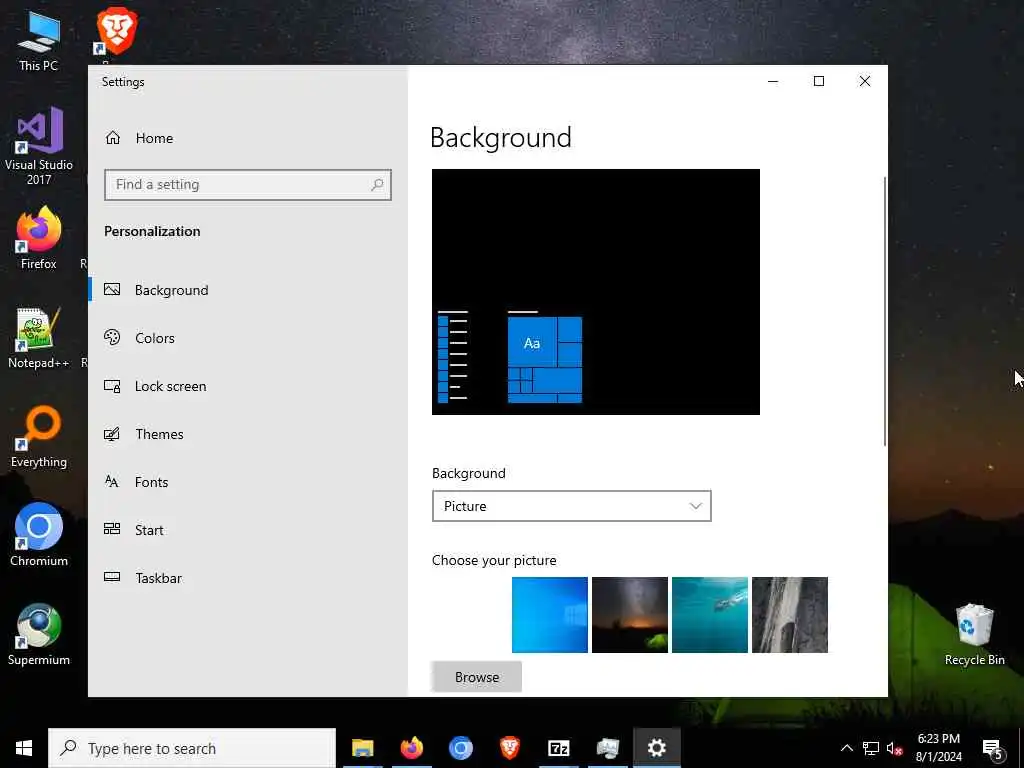Click the Browse button
This screenshot has width=1024, height=768.
[477, 677]
